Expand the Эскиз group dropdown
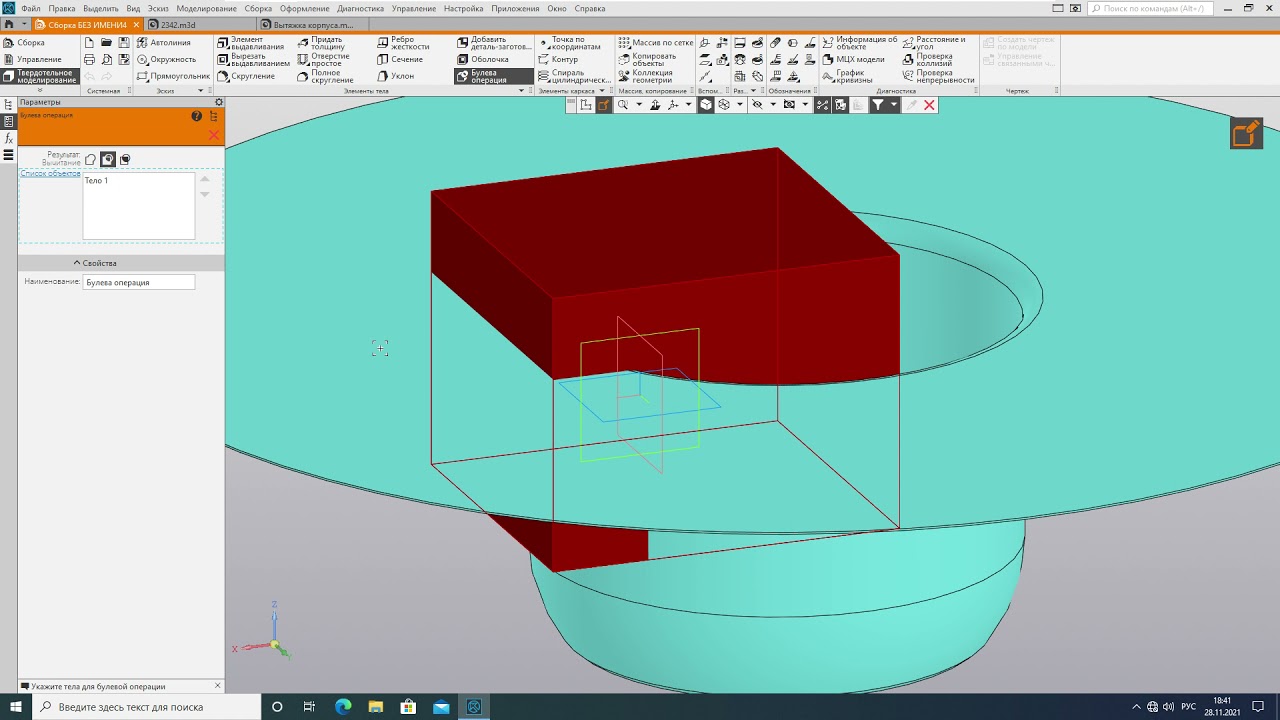 (200, 91)
